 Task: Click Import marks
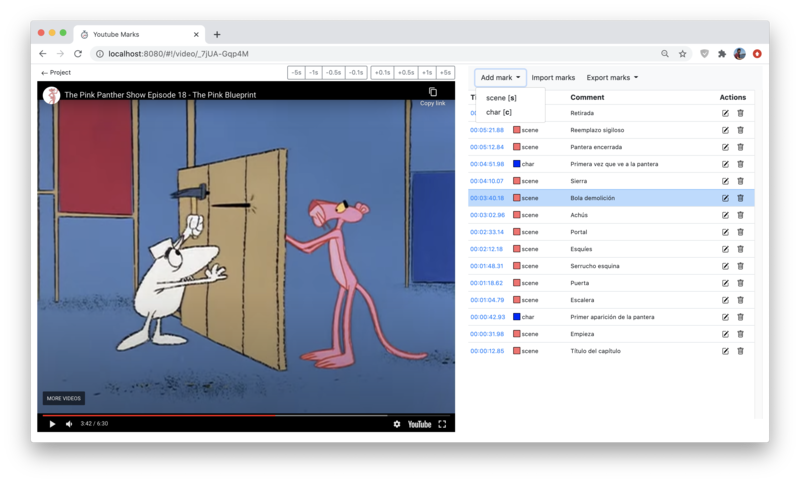(553, 78)
